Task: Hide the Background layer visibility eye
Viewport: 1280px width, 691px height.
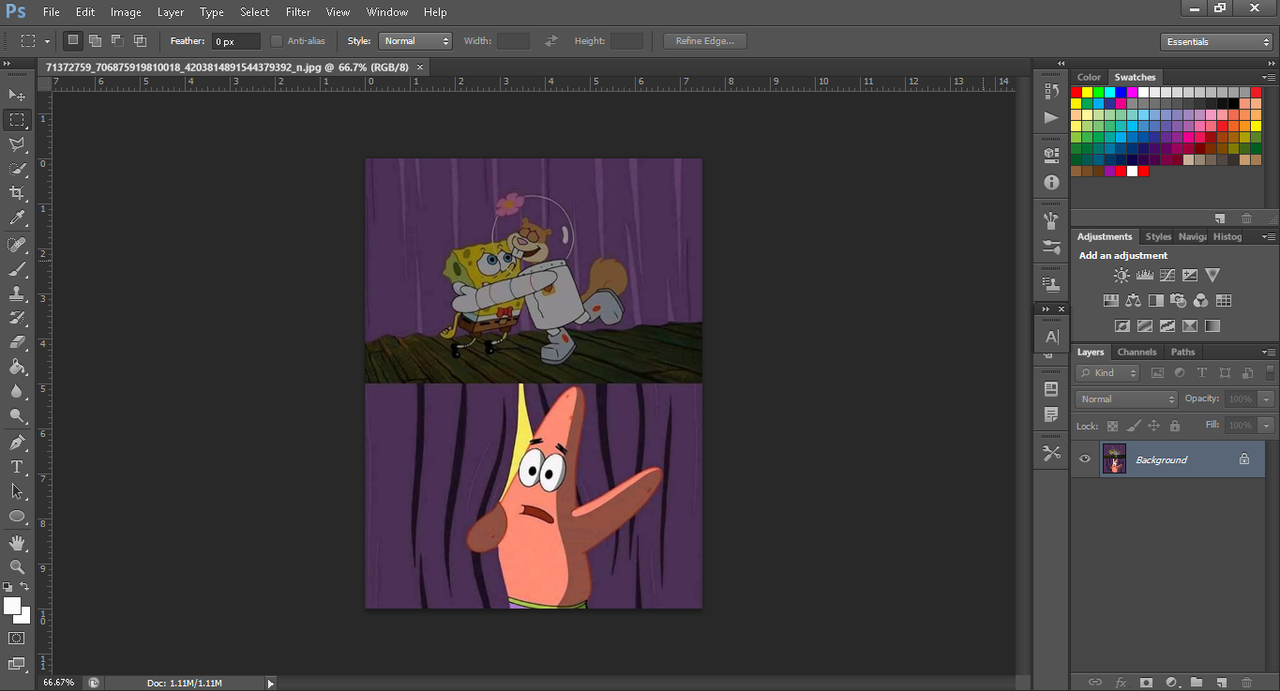Action: (1085, 459)
